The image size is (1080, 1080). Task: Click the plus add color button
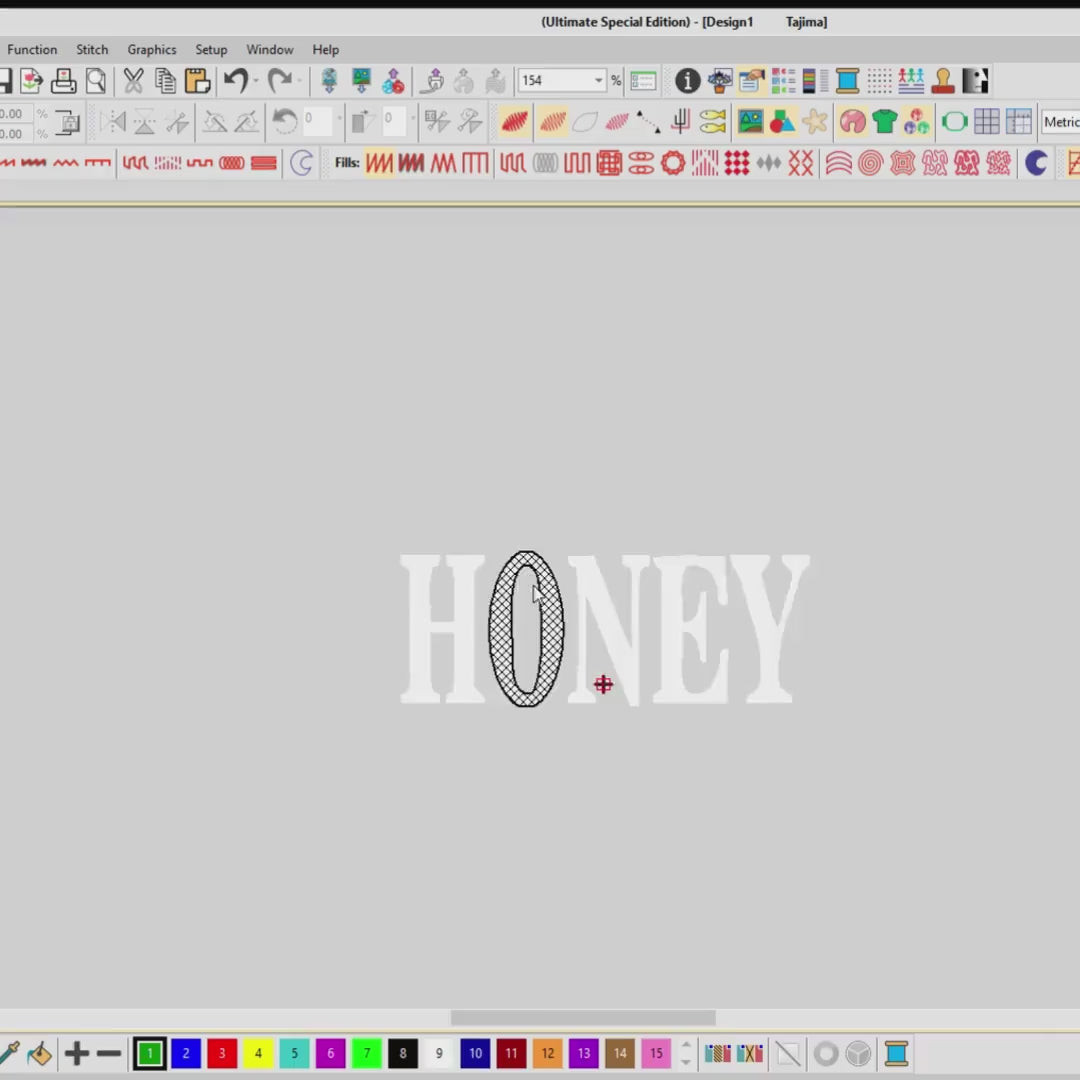[77, 1053]
